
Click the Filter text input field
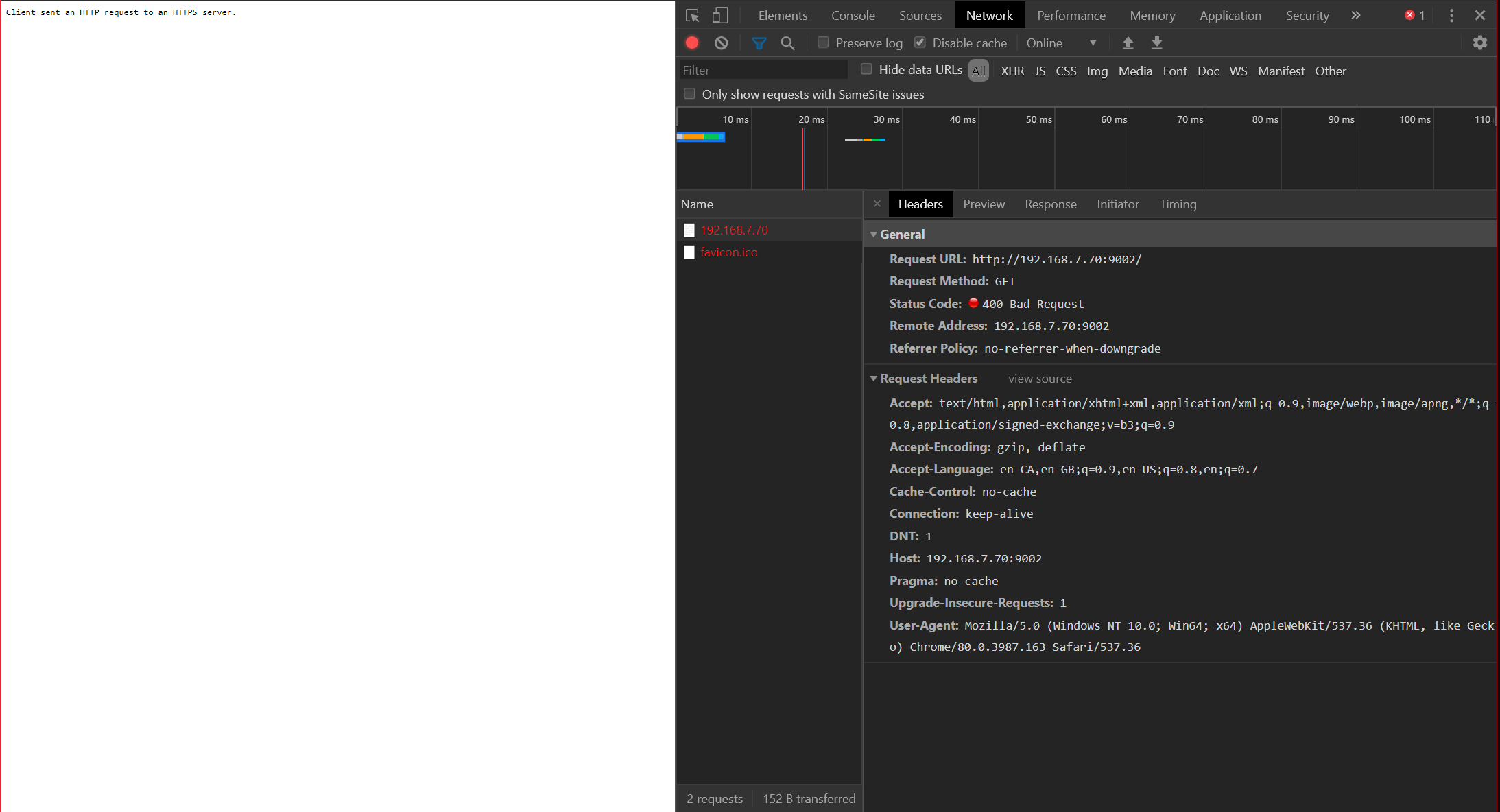(x=763, y=70)
